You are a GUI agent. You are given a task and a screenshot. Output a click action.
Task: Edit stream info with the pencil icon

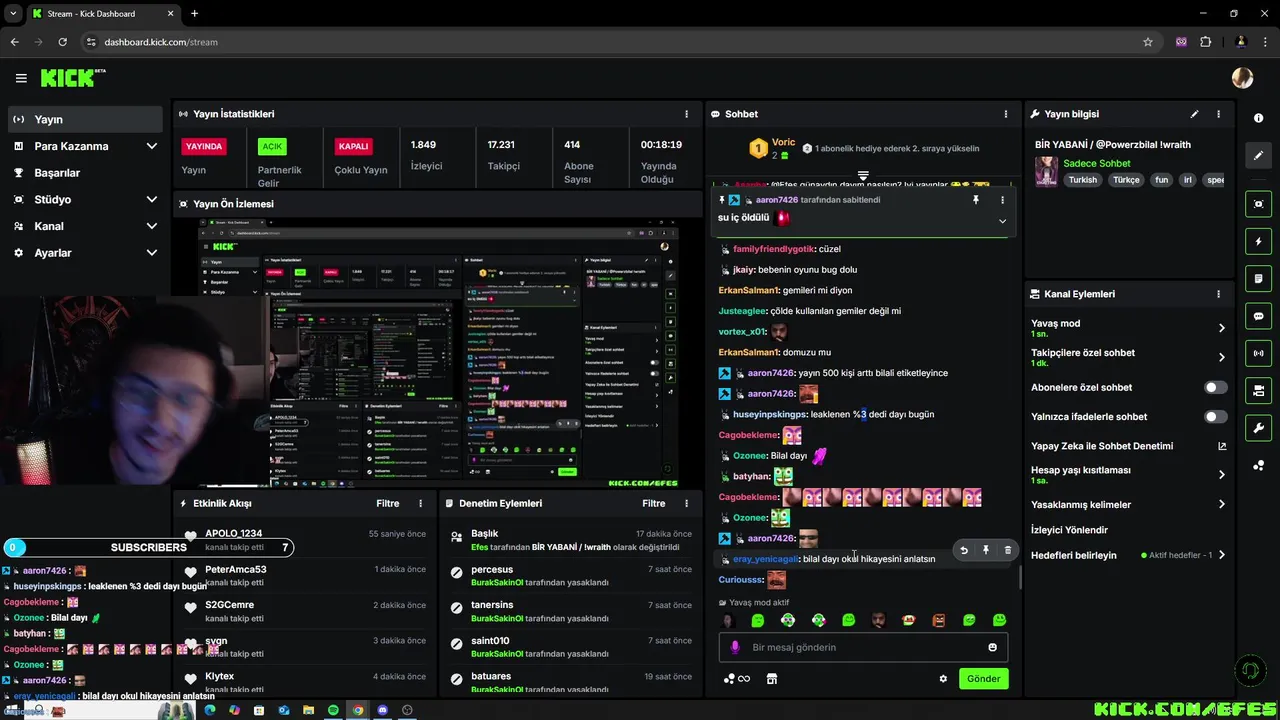click(1194, 114)
